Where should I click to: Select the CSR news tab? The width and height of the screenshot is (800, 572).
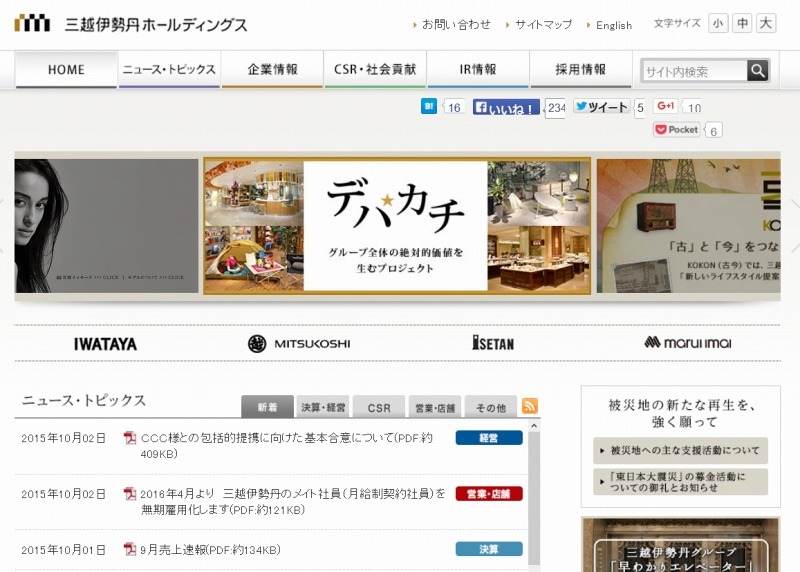click(x=379, y=407)
